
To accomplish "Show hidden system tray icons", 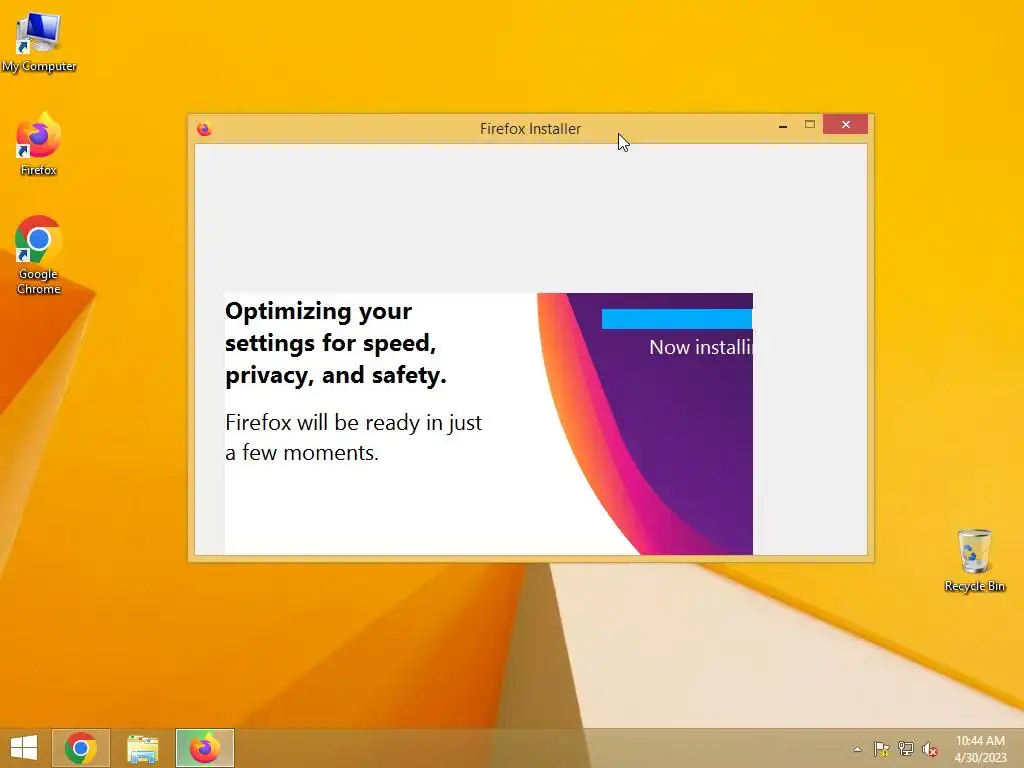I will click(857, 749).
